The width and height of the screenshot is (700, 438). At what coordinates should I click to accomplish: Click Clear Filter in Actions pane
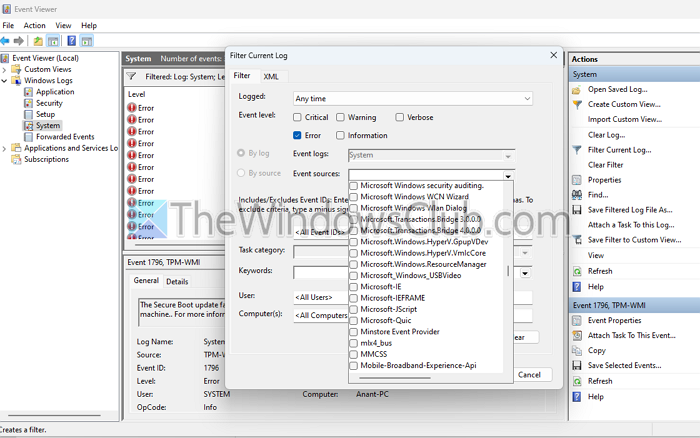pos(605,165)
